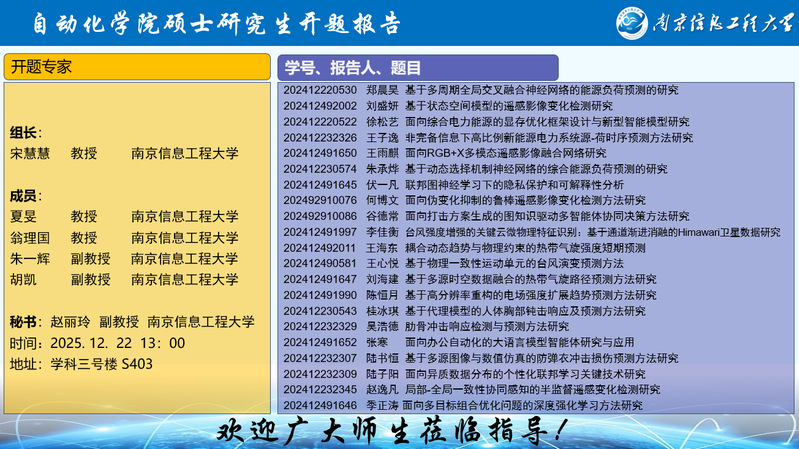Click the address 学科三号楼 S403

click(x=102, y=364)
